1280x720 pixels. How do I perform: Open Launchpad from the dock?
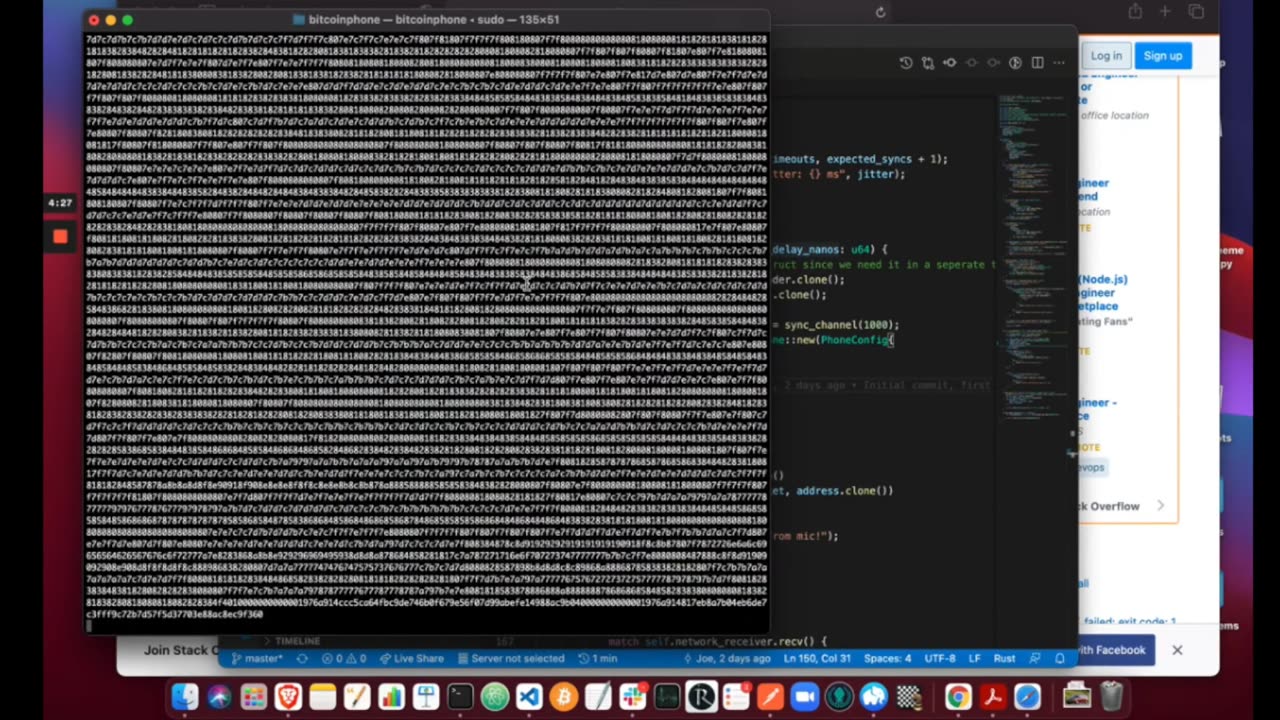(x=253, y=696)
